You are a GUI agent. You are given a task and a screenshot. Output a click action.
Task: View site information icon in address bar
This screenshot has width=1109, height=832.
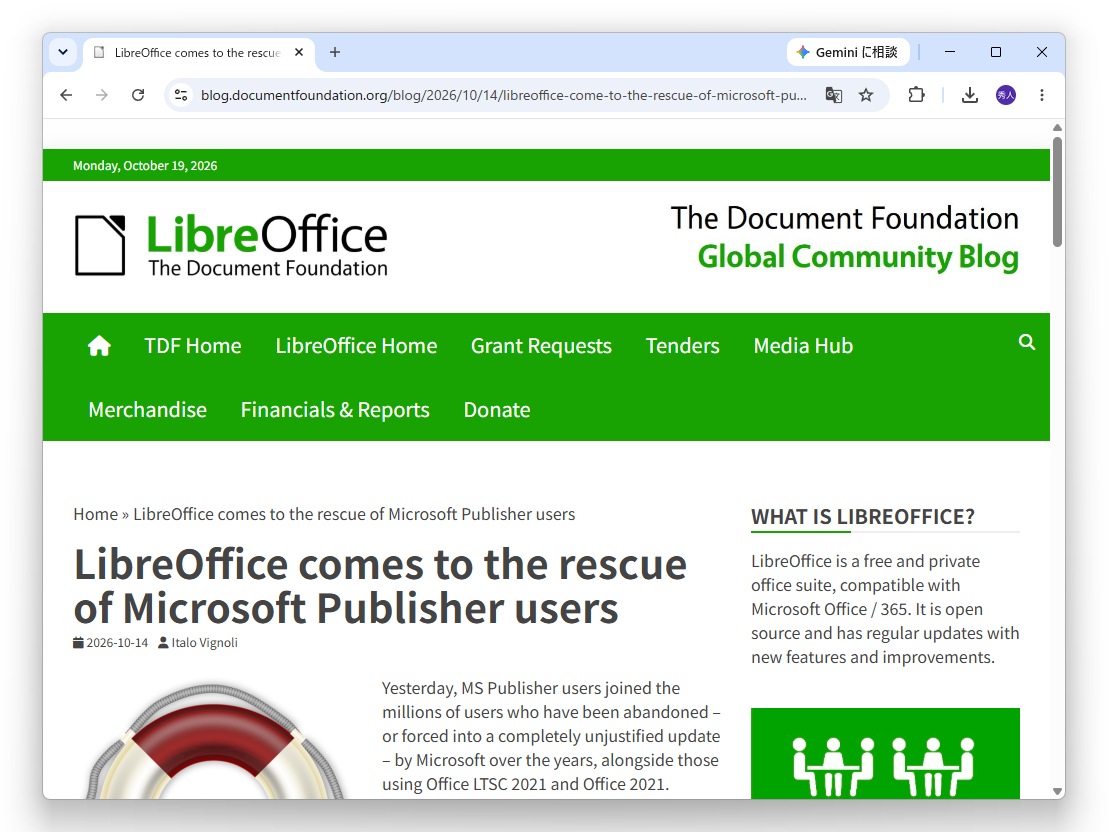181,95
